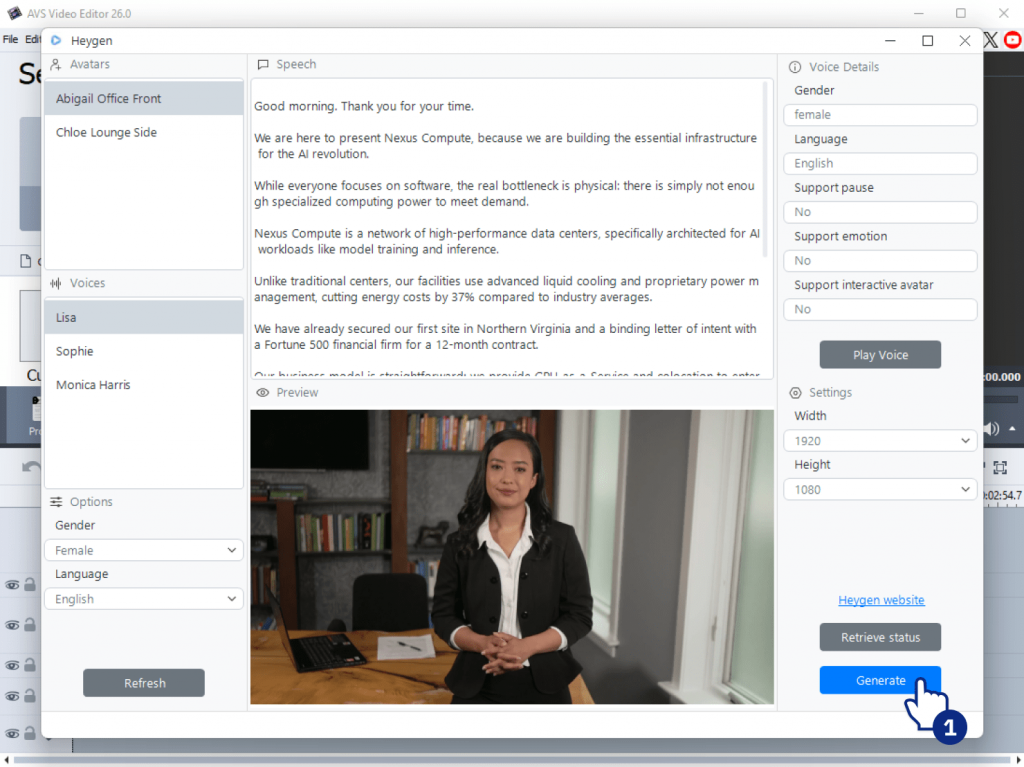
Task: Click the Retrieve status button
Action: tap(880, 637)
